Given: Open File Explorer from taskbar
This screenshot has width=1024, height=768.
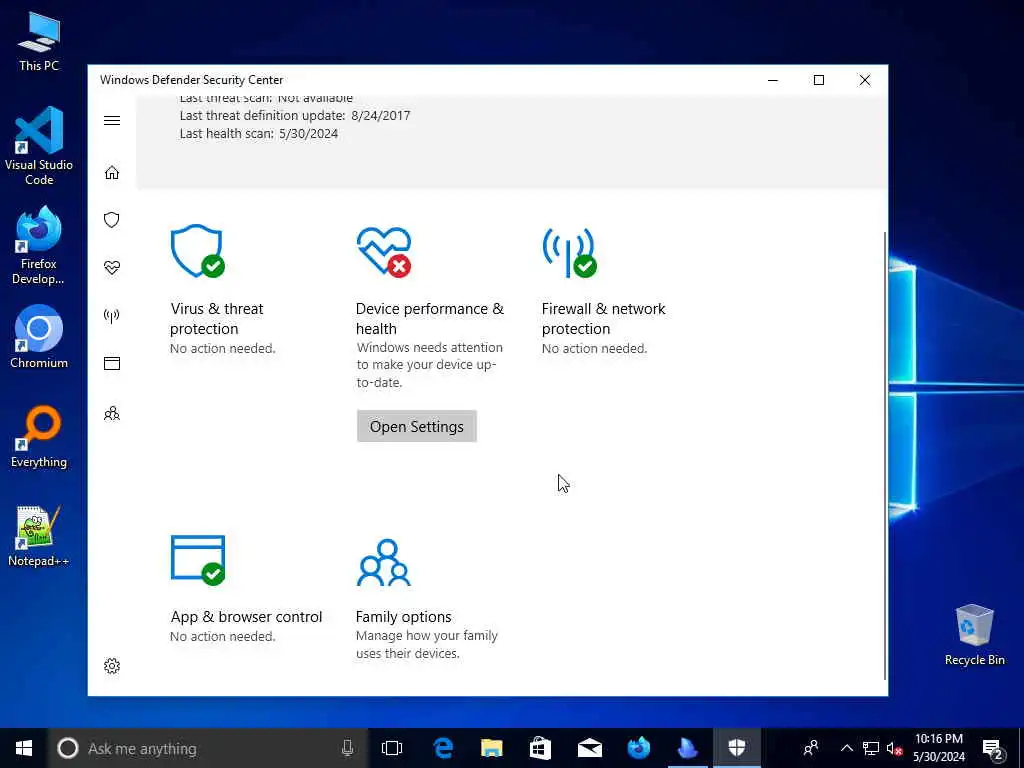Looking at the screenshot, I should tap(492, 748).
